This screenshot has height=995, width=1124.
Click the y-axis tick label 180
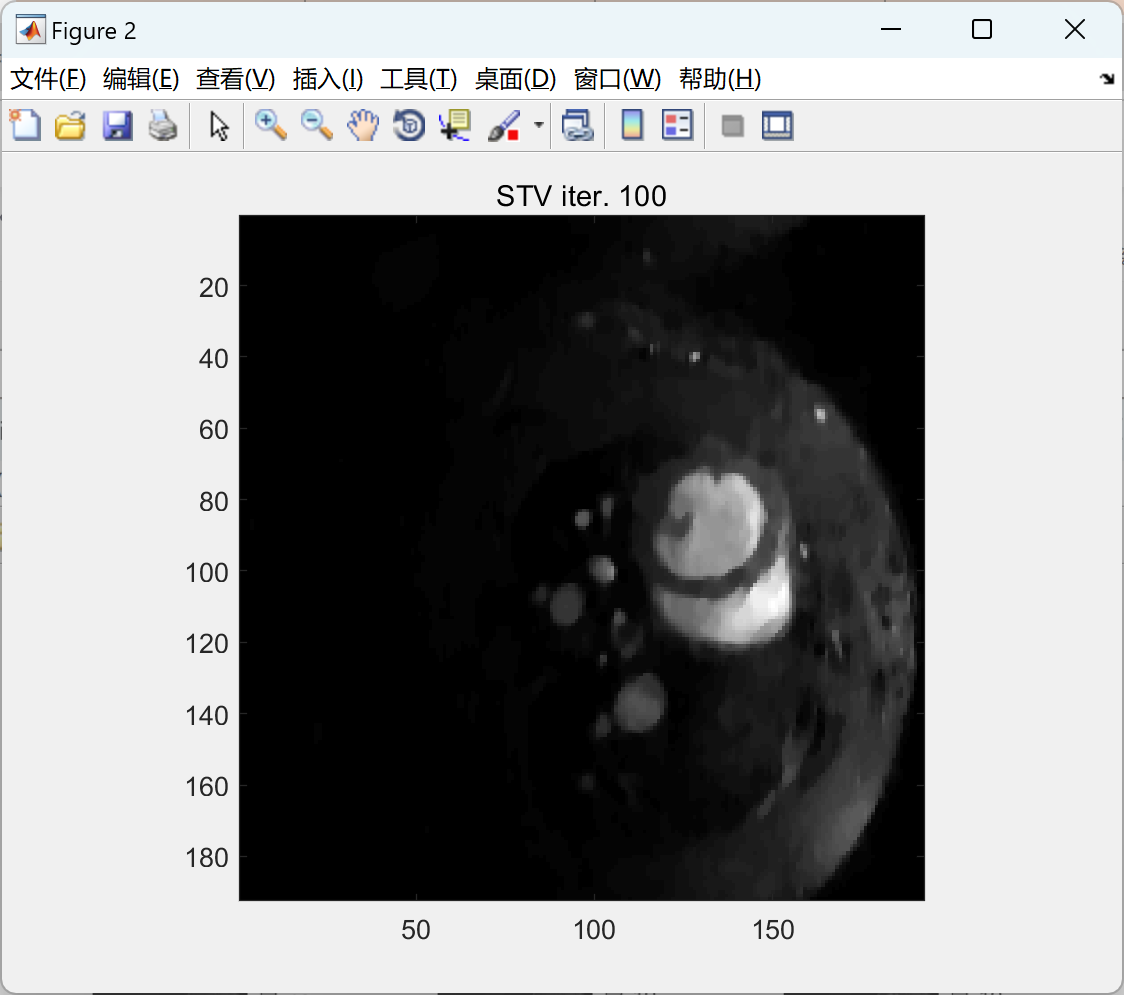coord(206,857)
